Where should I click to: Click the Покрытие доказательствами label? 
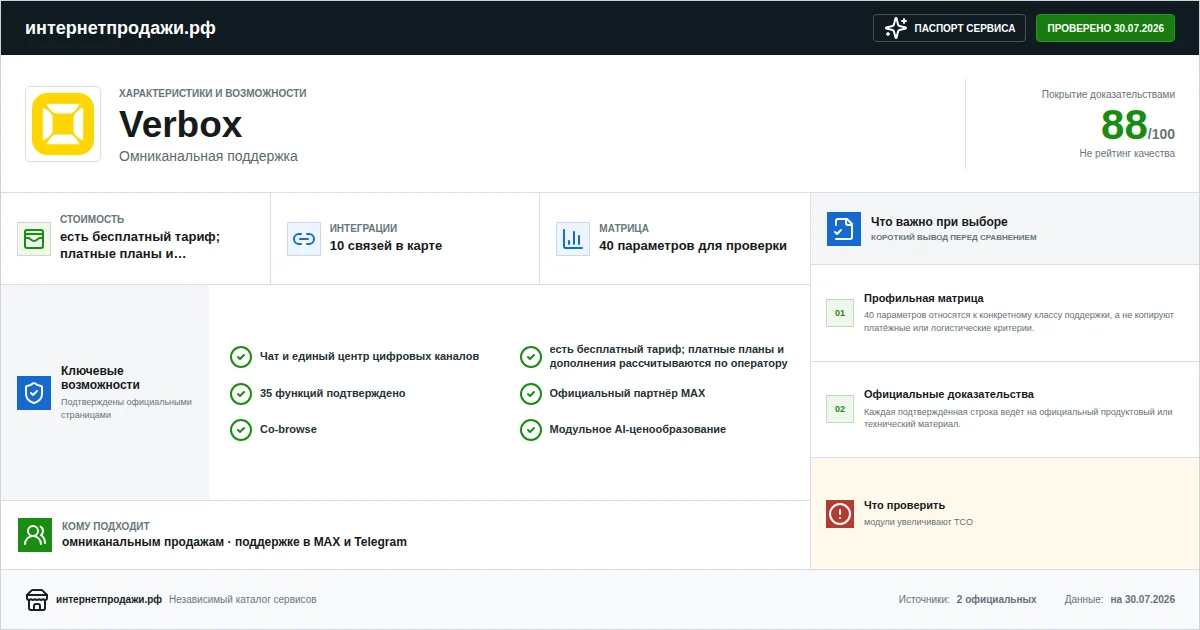point(1108,94)
